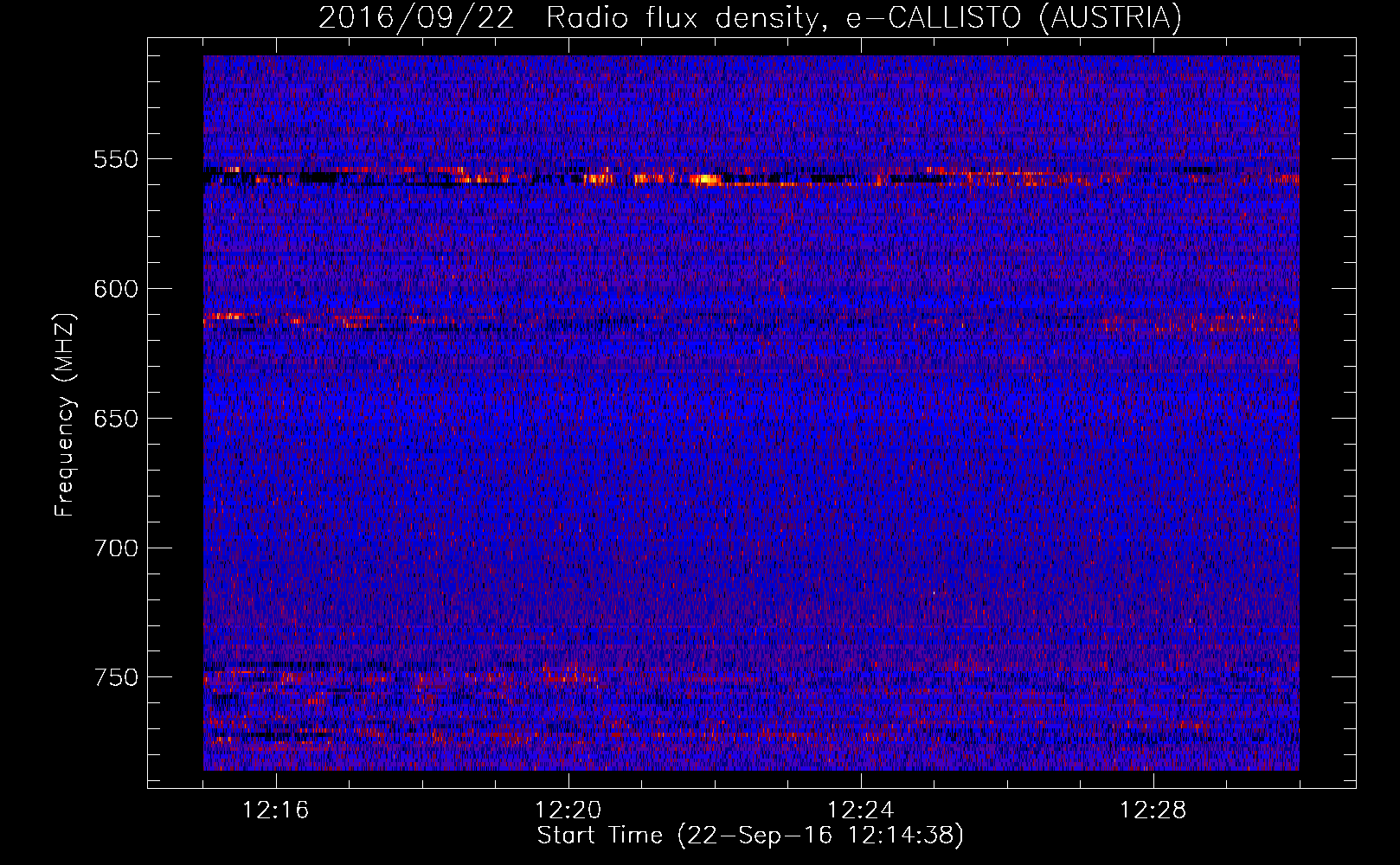Click the 12:24 time tick label
This screenshot has width=1400, height=865.
(861, 811)
